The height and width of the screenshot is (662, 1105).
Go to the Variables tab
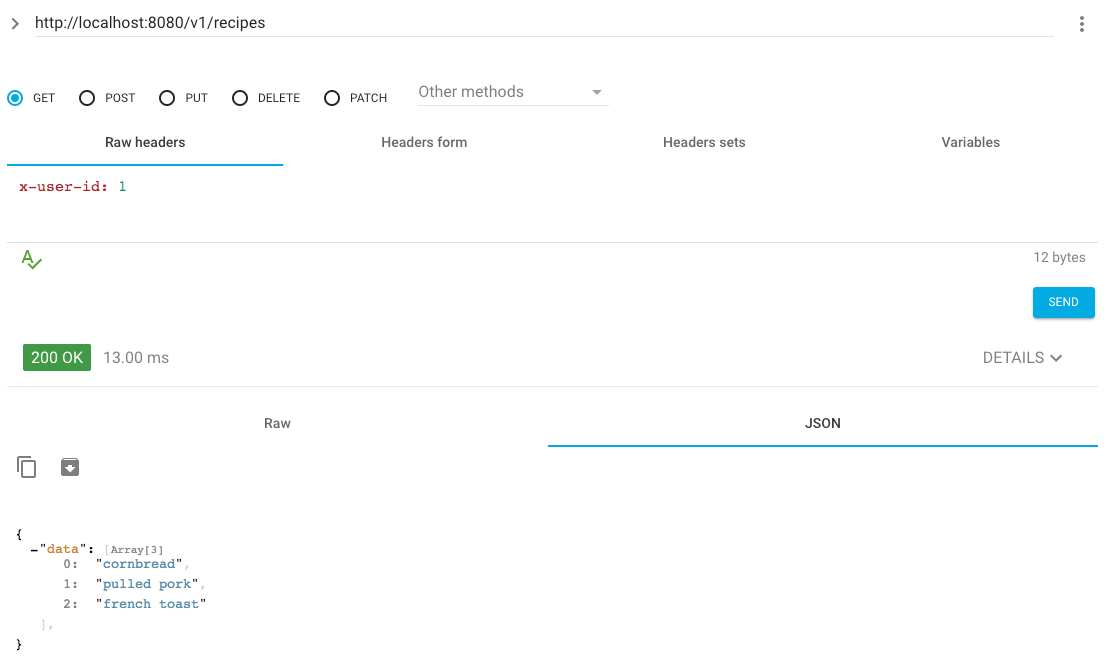(x=970, y=142)
